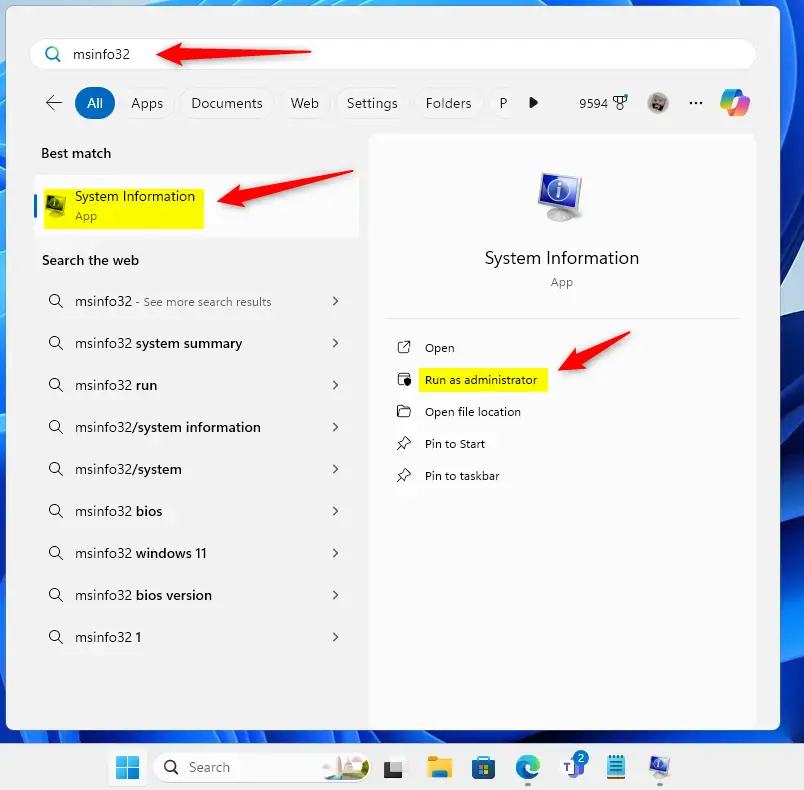Select msinfo32/system suggestion text
Viewport: 804px width, 790px height.
tap(128, 470)
